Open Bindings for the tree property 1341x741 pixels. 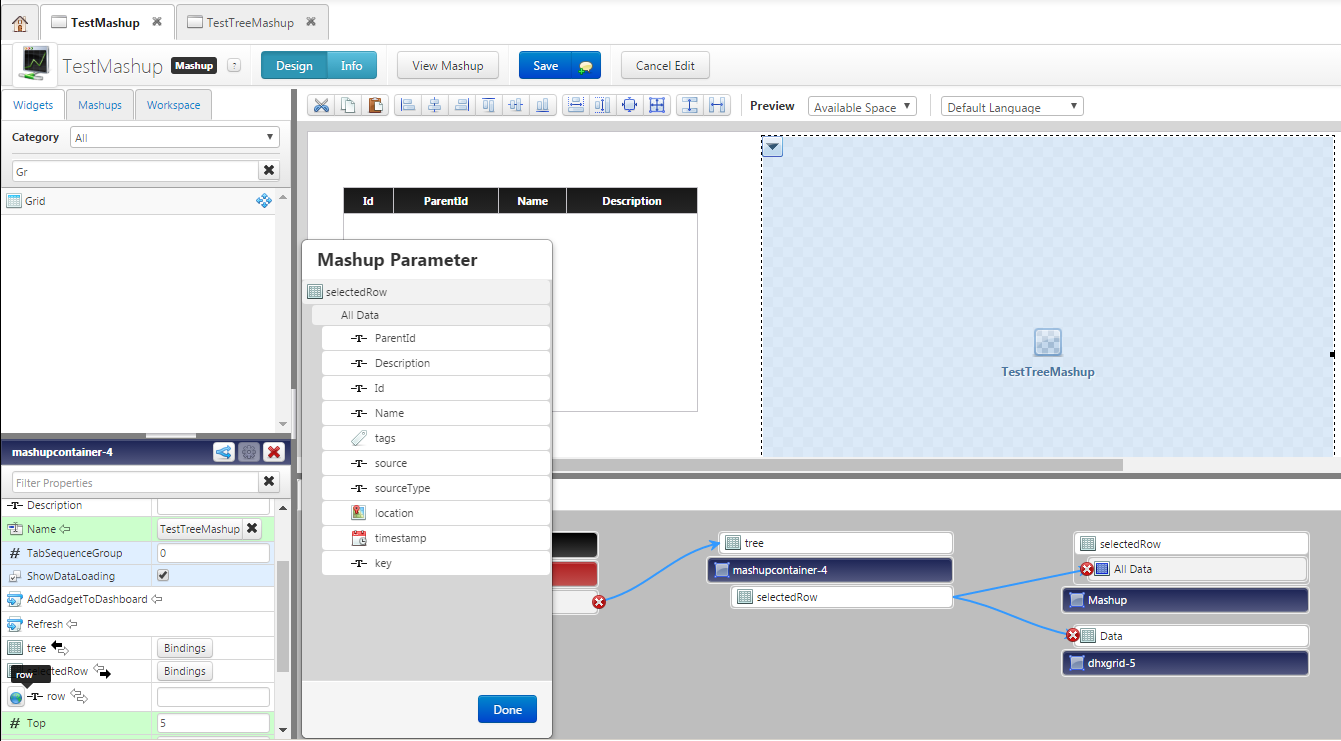tap(184, 648)
